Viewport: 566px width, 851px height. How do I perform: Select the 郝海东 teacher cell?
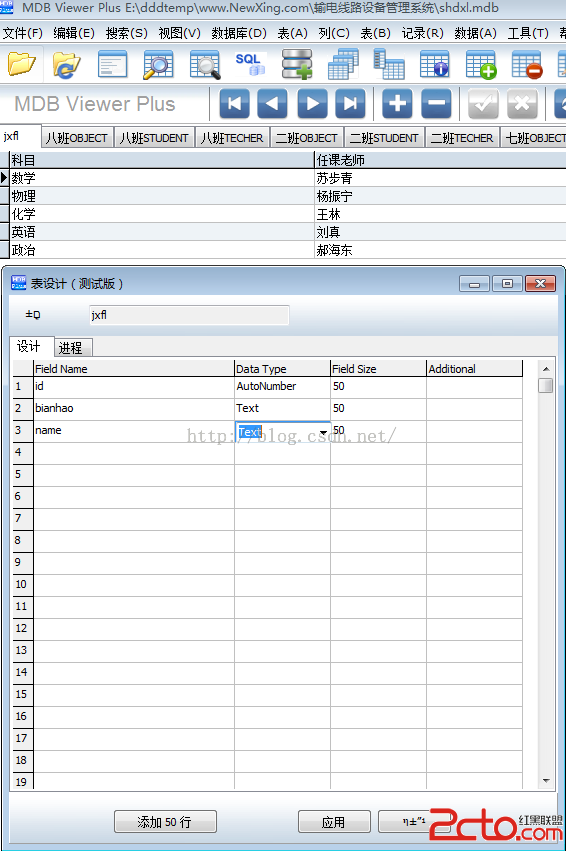click(440, 250)
